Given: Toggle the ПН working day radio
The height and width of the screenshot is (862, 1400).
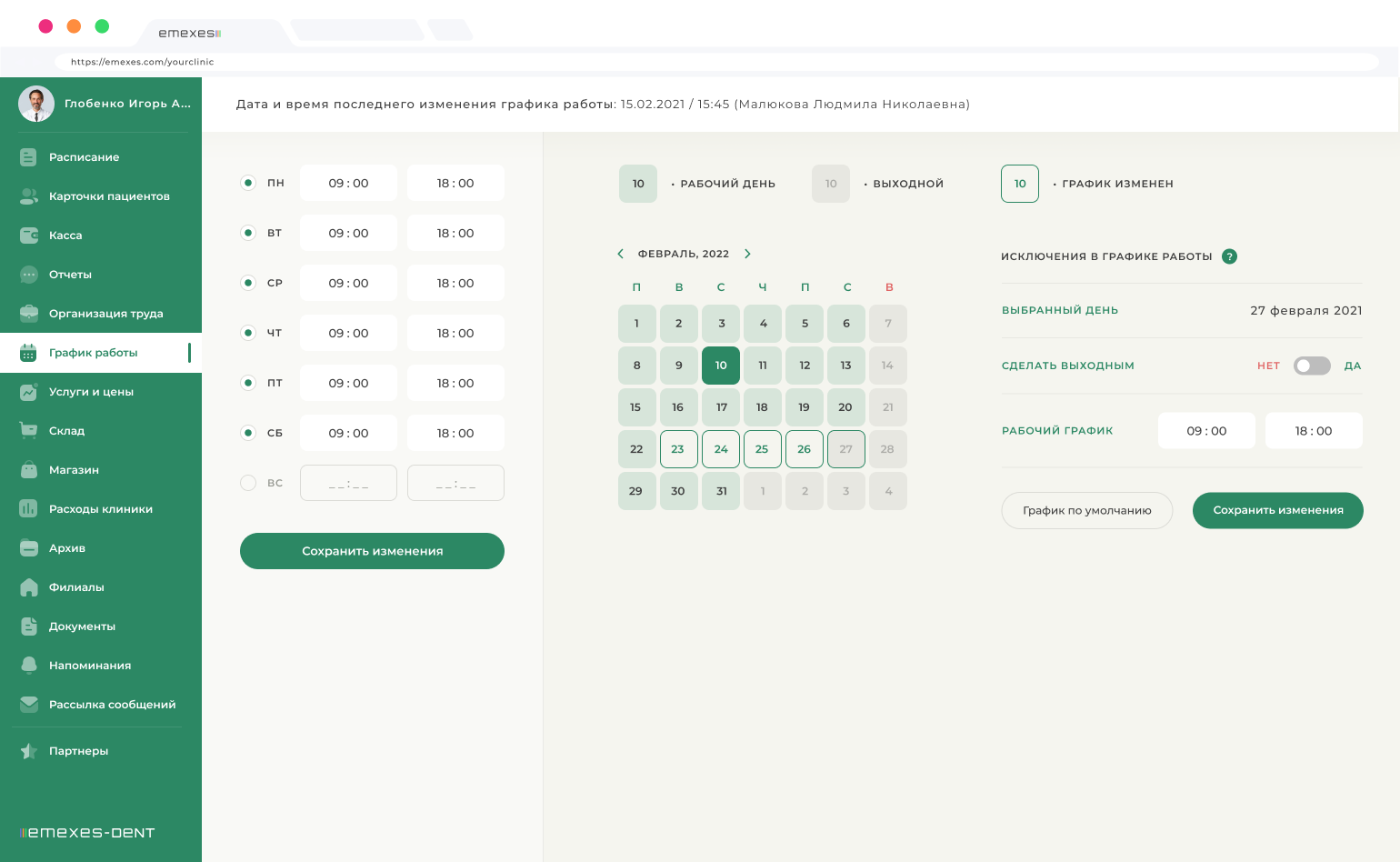Looking at the screenshot, I should pos(248,183).
